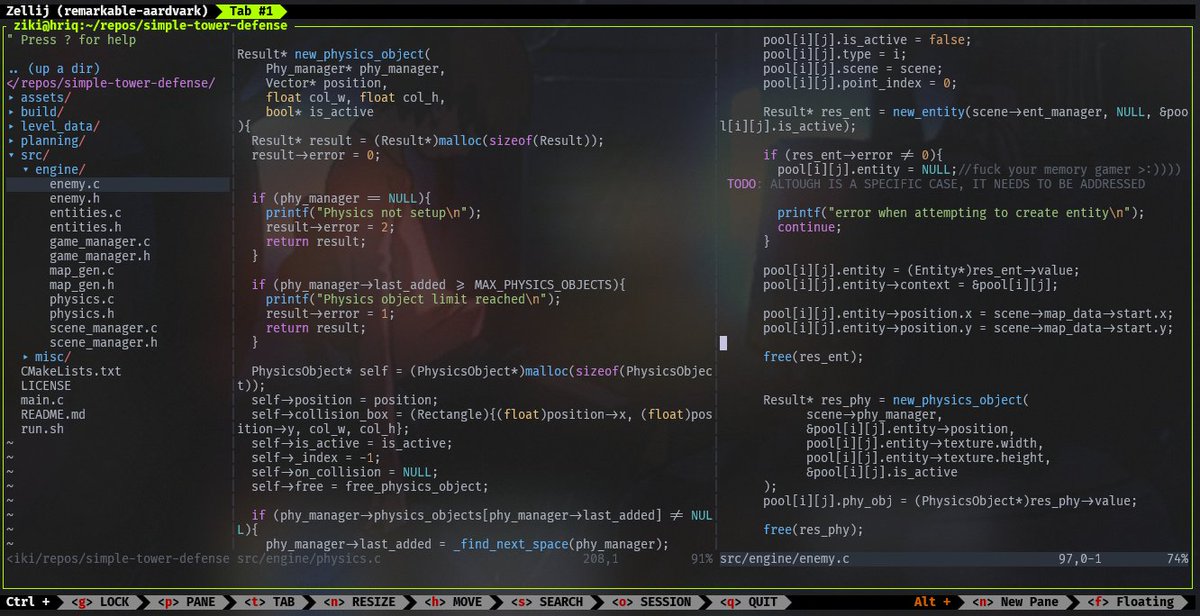This screenshot has height=616, width=1200.
Task: Open map_gen.c in the file tree
Action: pyautogui.click(x=82, y=271)
